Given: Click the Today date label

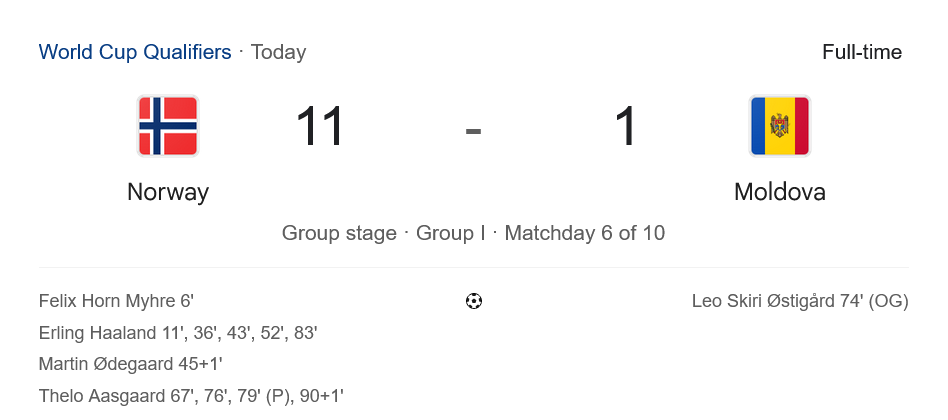Looking at the screenshot, I should coord(278,52).
